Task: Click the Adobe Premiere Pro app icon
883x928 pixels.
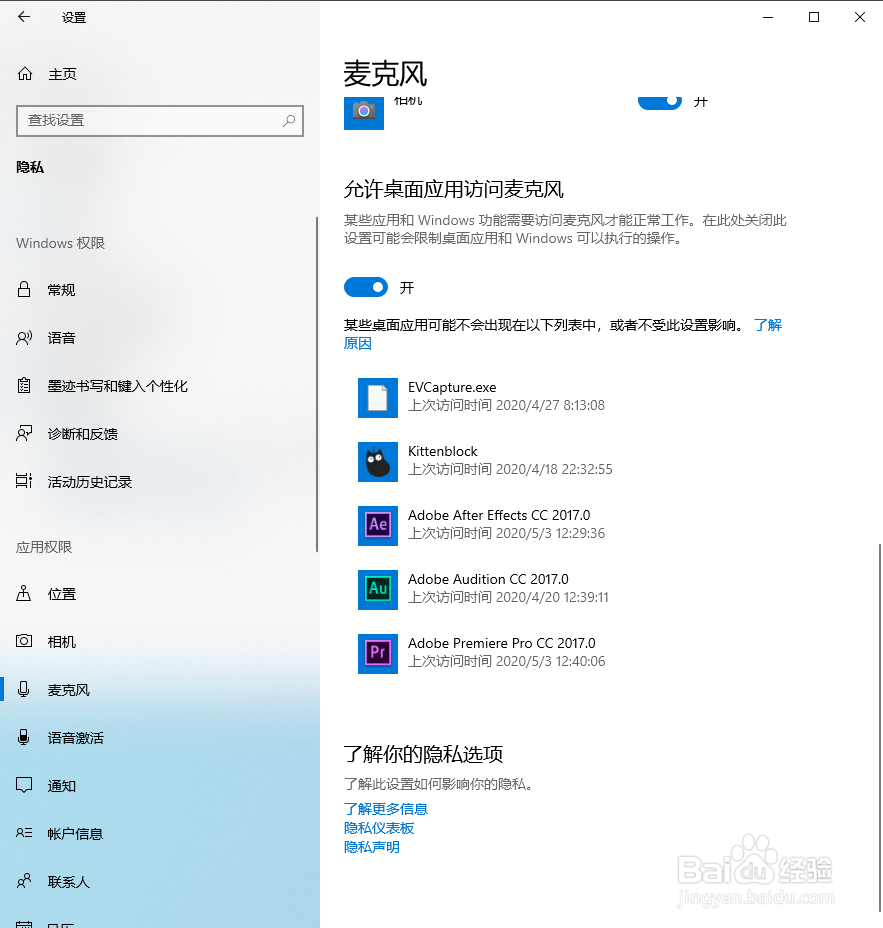Action: click(377, 653)
